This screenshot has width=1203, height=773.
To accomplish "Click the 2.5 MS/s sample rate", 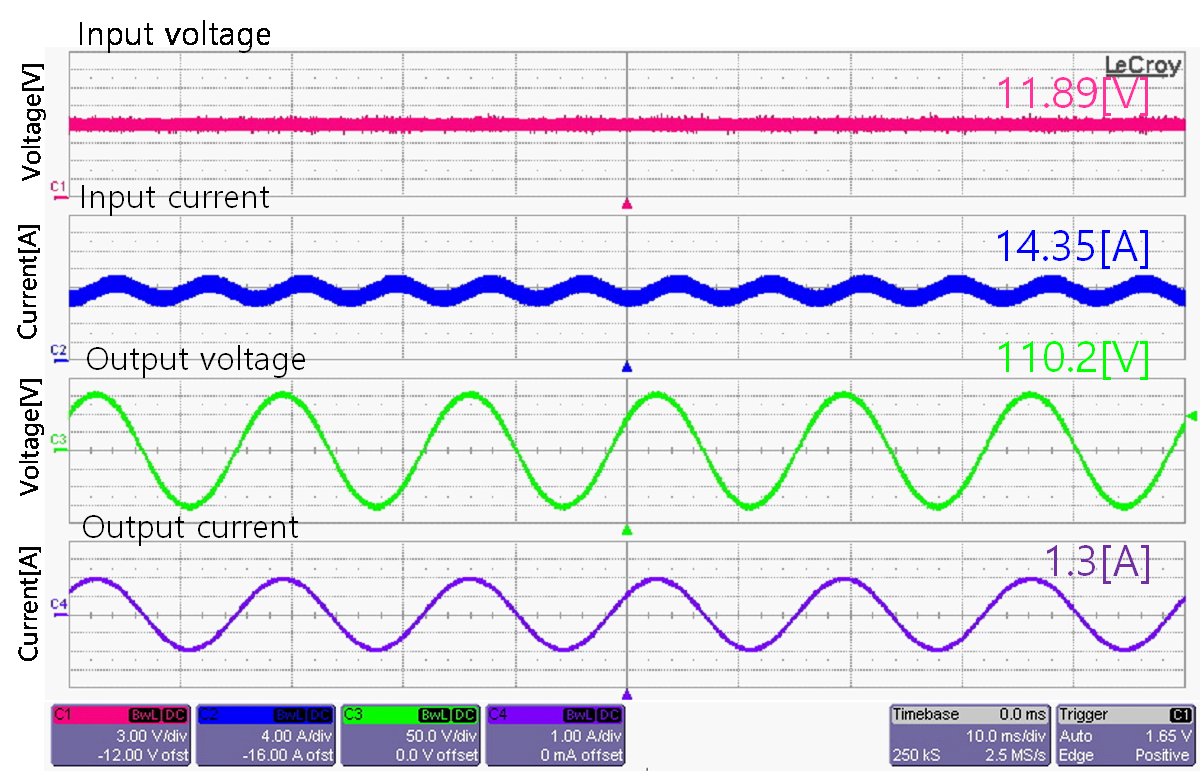I will pyautogui.click(x=1014, y=755).
